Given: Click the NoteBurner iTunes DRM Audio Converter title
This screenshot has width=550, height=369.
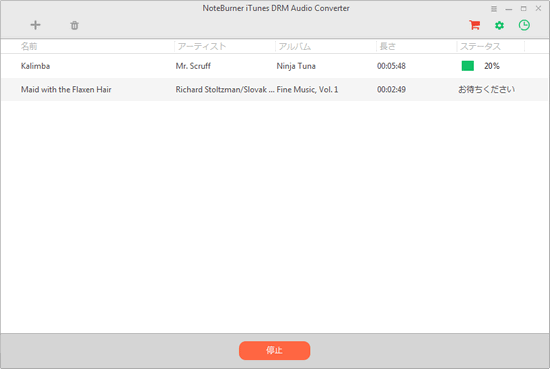Looking at the screenshot, I should [276, 8].
